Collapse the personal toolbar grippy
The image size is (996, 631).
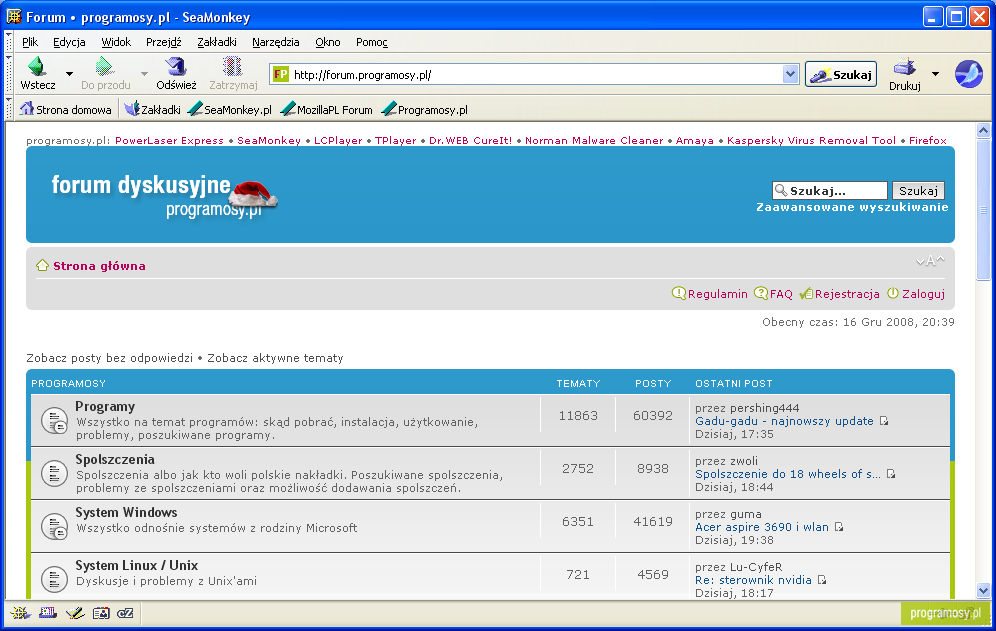9,109
